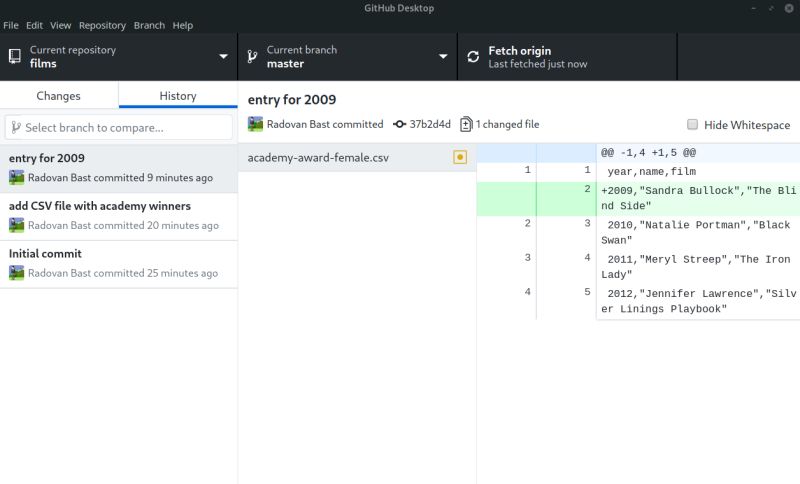Close the GitHub Desktop window

click(x=789, y=8)
